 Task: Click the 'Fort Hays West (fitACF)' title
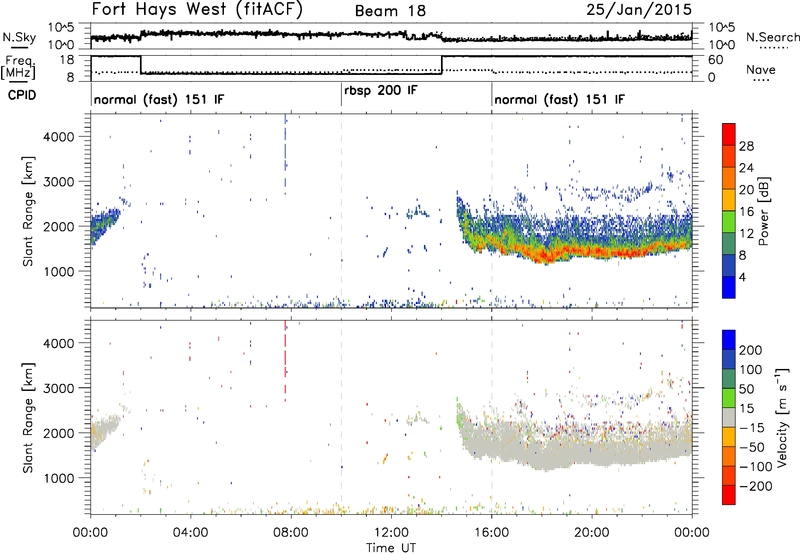(x=197, y=9)
